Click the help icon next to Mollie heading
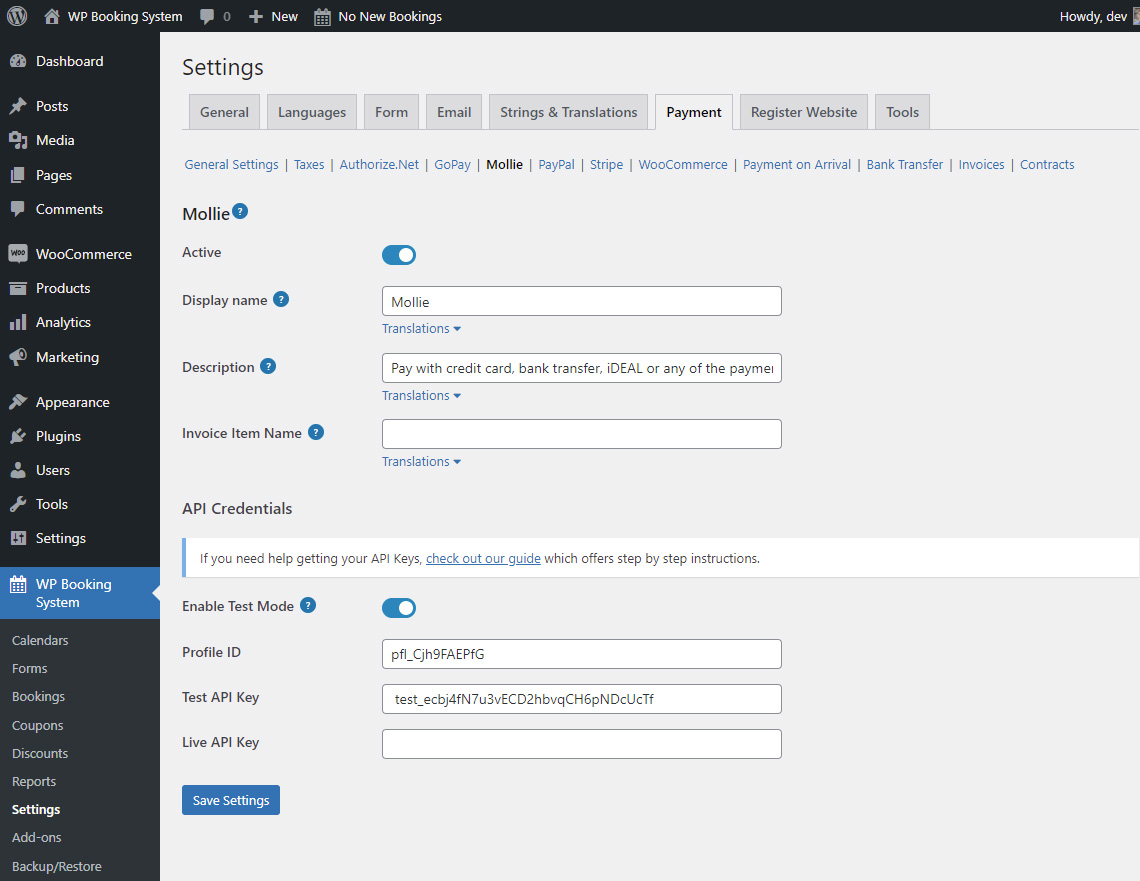 tap(240, 212)
